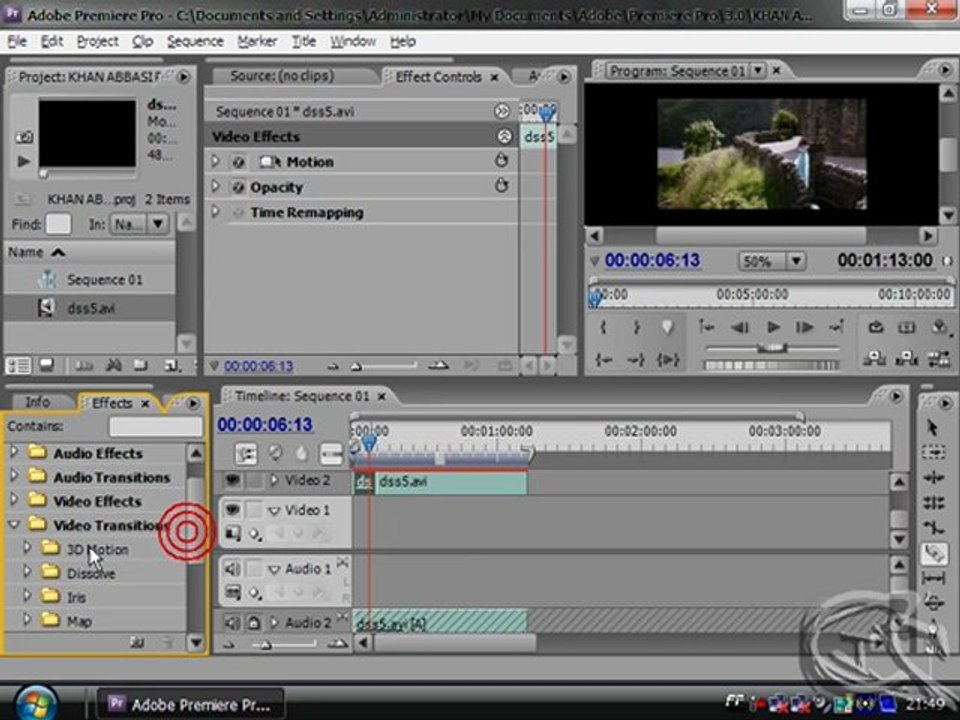The image size is (960, 720).
Task: Click the Safe Margins button
Action: point(907,328)
